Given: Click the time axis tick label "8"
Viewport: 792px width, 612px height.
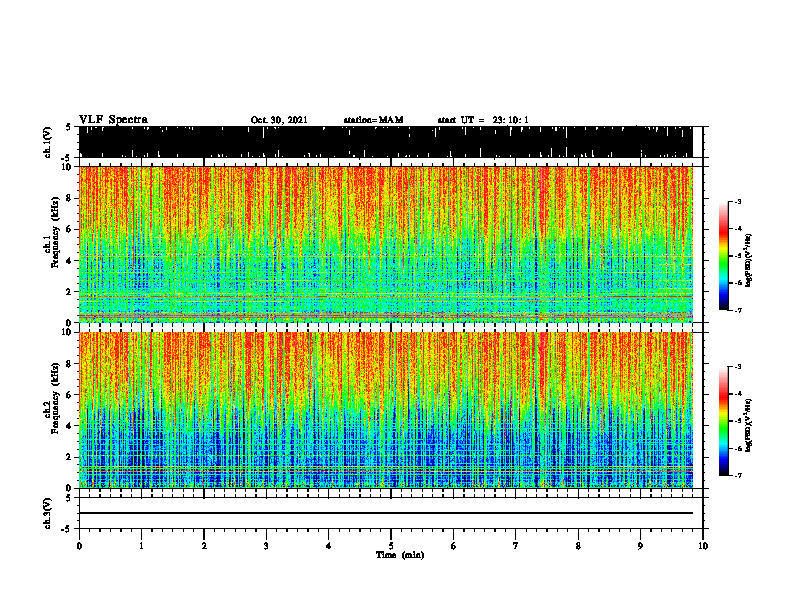Looking at the screenshot, I should coord(578,546).
